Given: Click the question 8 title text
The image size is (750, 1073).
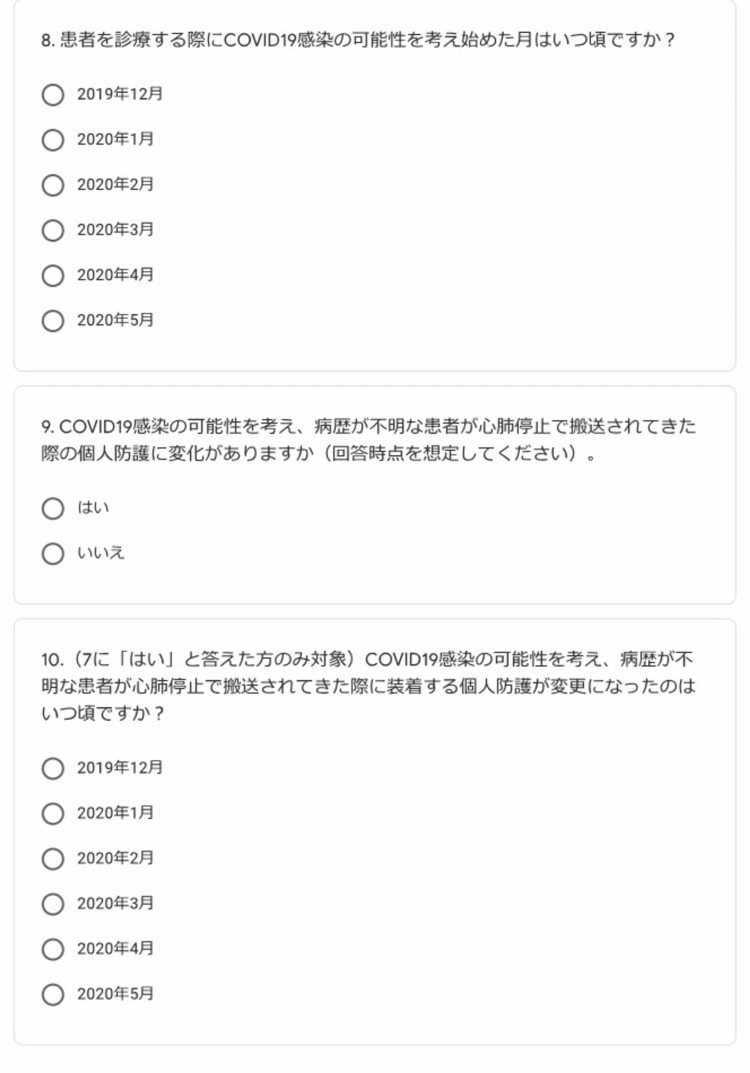Looking at the screenshot, I should tap(358, 40).
